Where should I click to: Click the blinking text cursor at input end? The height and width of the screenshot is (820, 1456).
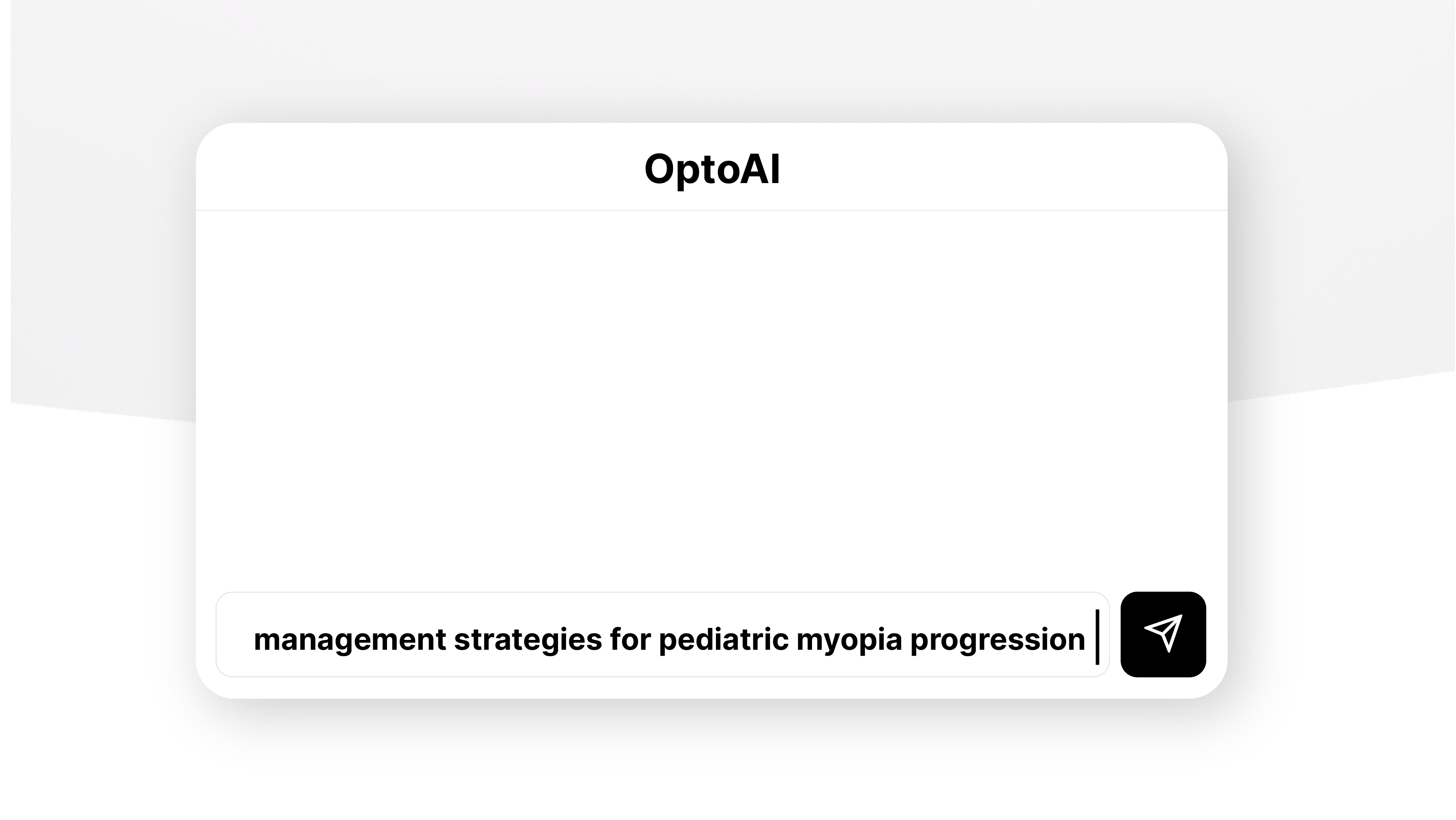click(x=1097, y=637)
